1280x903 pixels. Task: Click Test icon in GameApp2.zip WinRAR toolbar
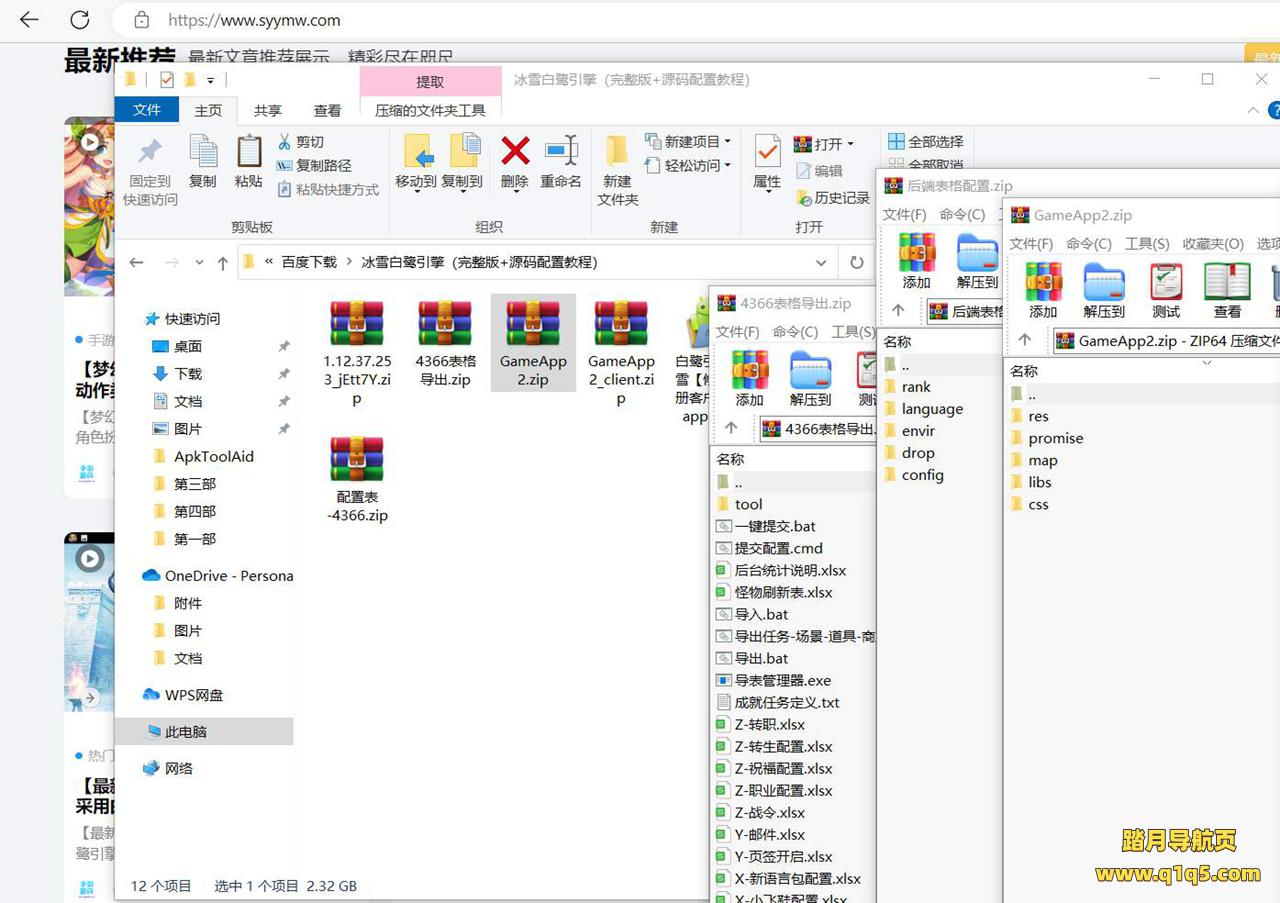1166,283
